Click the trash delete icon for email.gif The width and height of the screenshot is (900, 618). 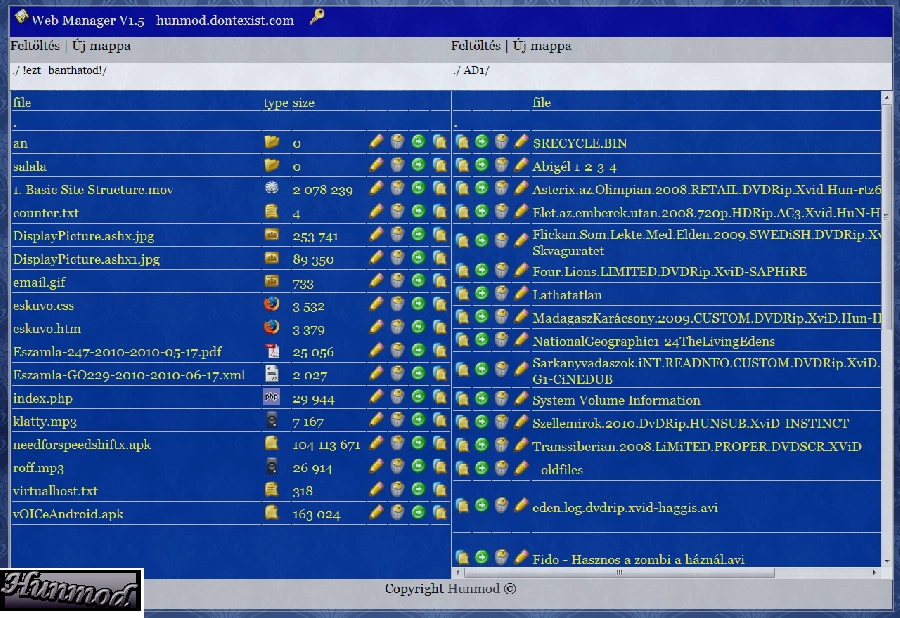397,281
